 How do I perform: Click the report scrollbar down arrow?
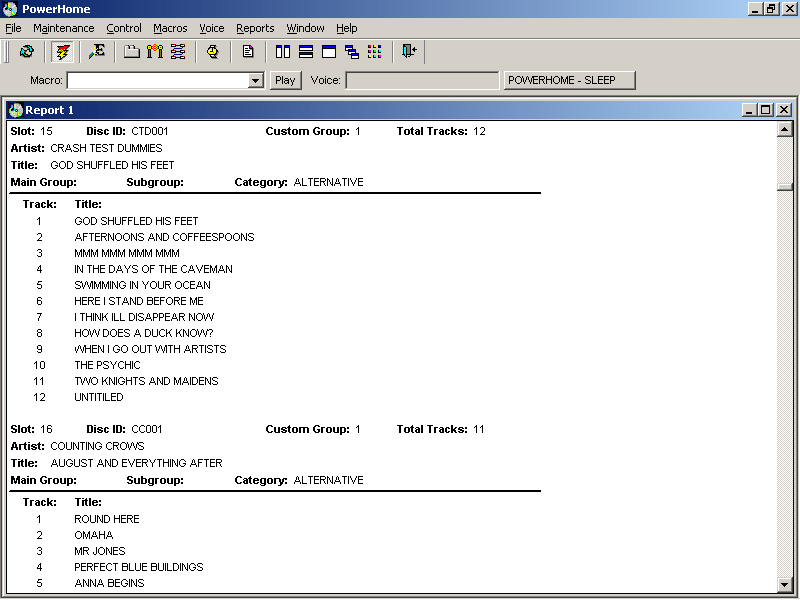click(785, 584)
